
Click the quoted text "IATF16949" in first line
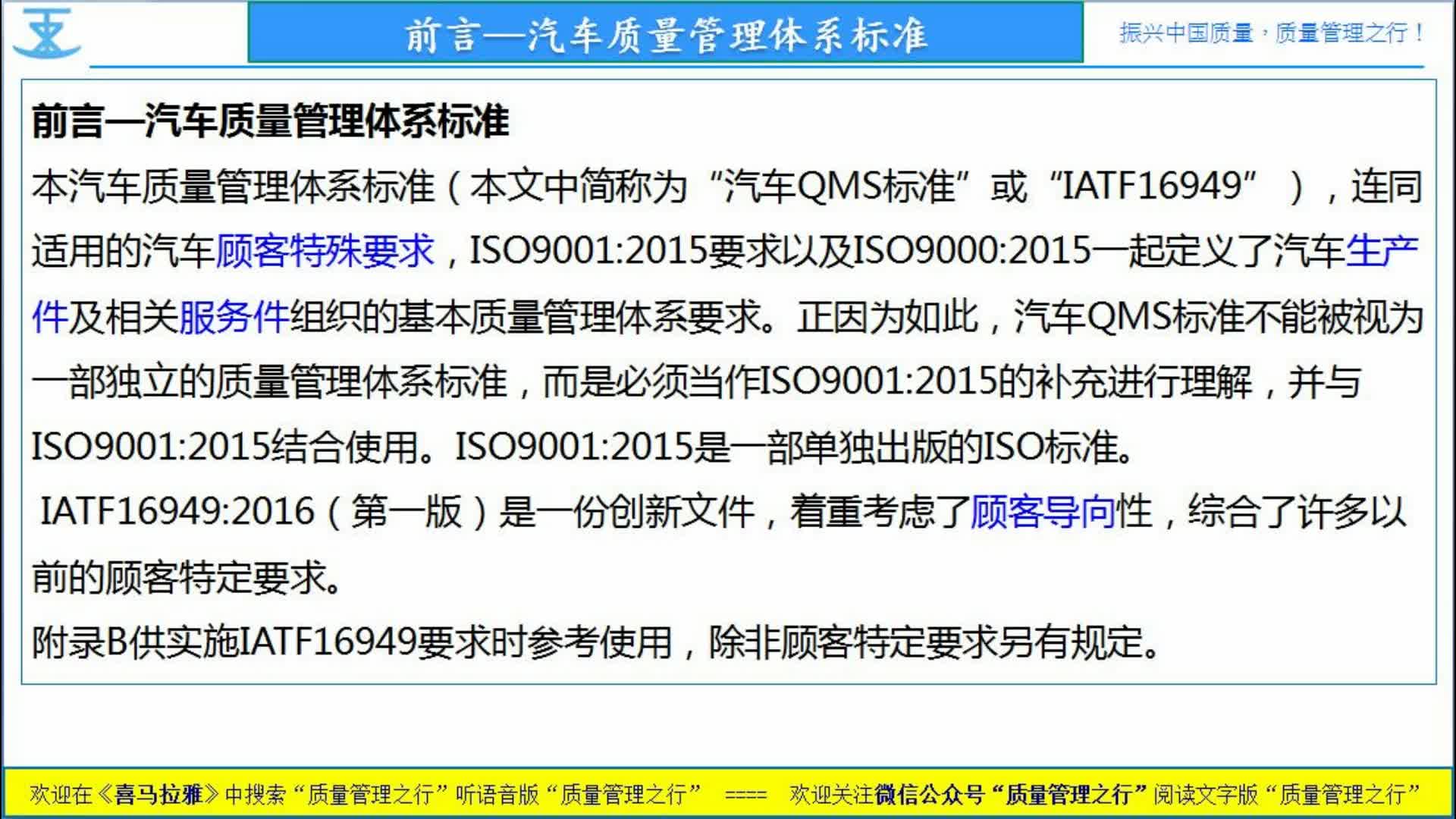tap(1152, 187)
